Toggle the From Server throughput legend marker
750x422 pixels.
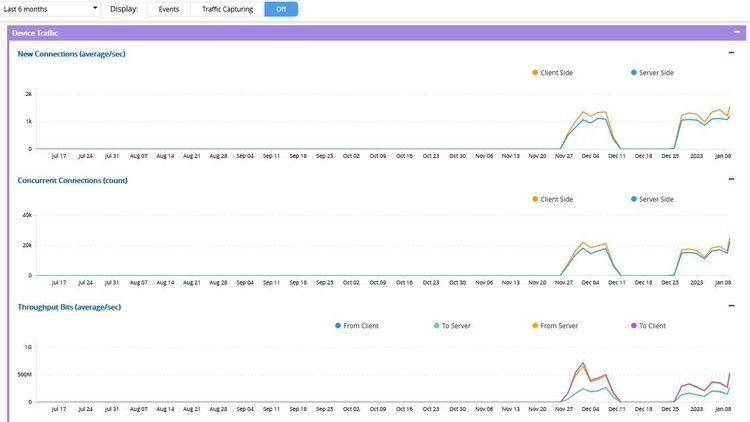click(x=535, y=325)
